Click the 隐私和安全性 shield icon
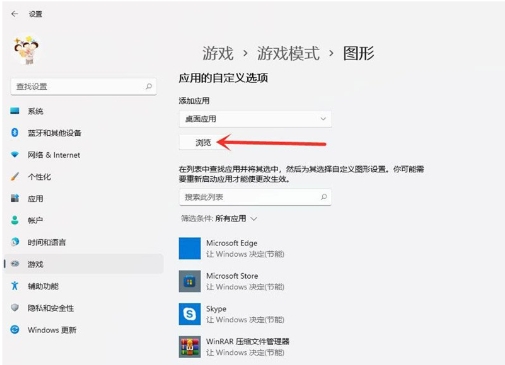The height and width of the screenshot is (365, 505). click(15, 307)
